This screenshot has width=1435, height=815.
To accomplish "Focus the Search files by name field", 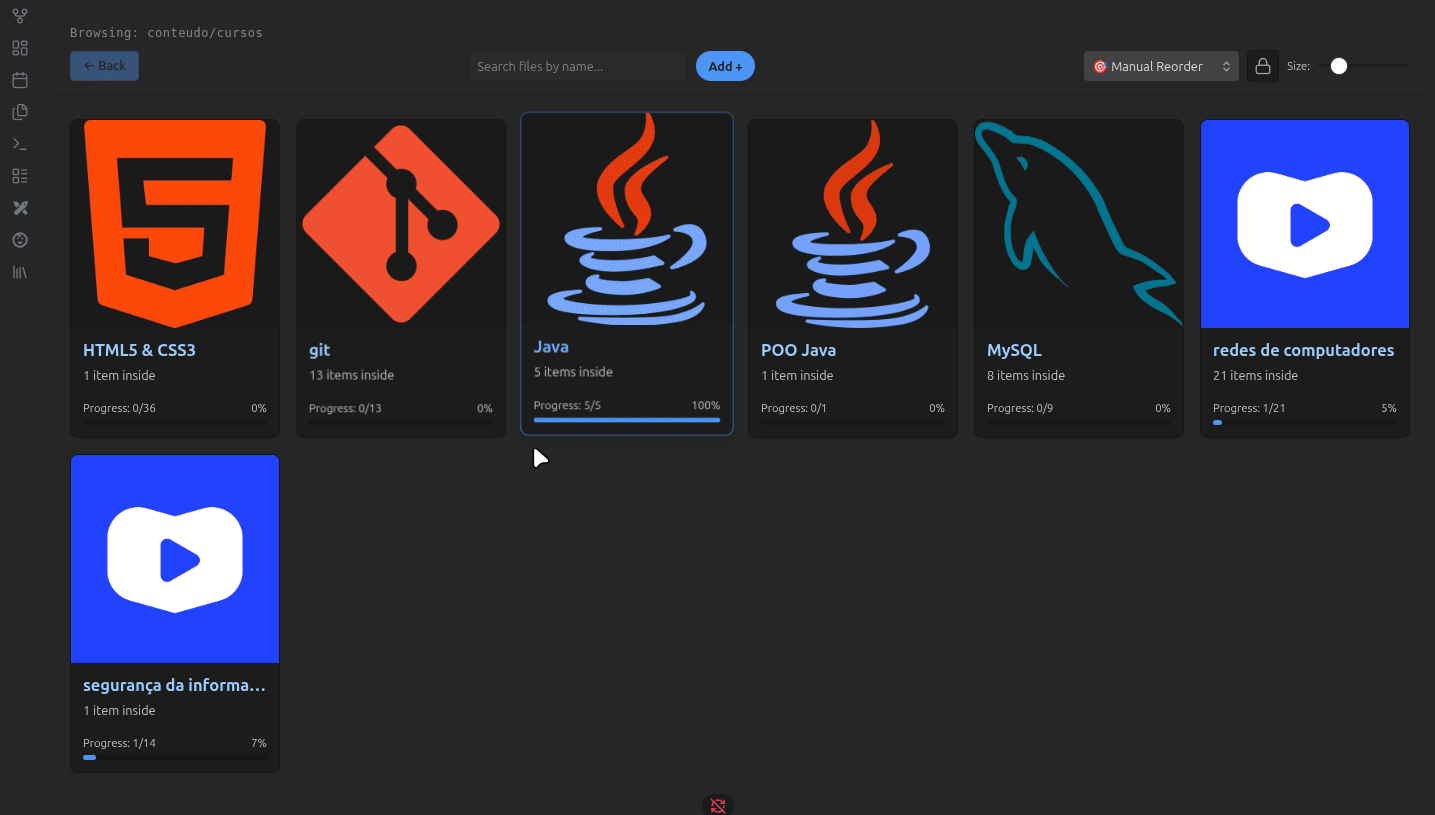I will [578, 66].
